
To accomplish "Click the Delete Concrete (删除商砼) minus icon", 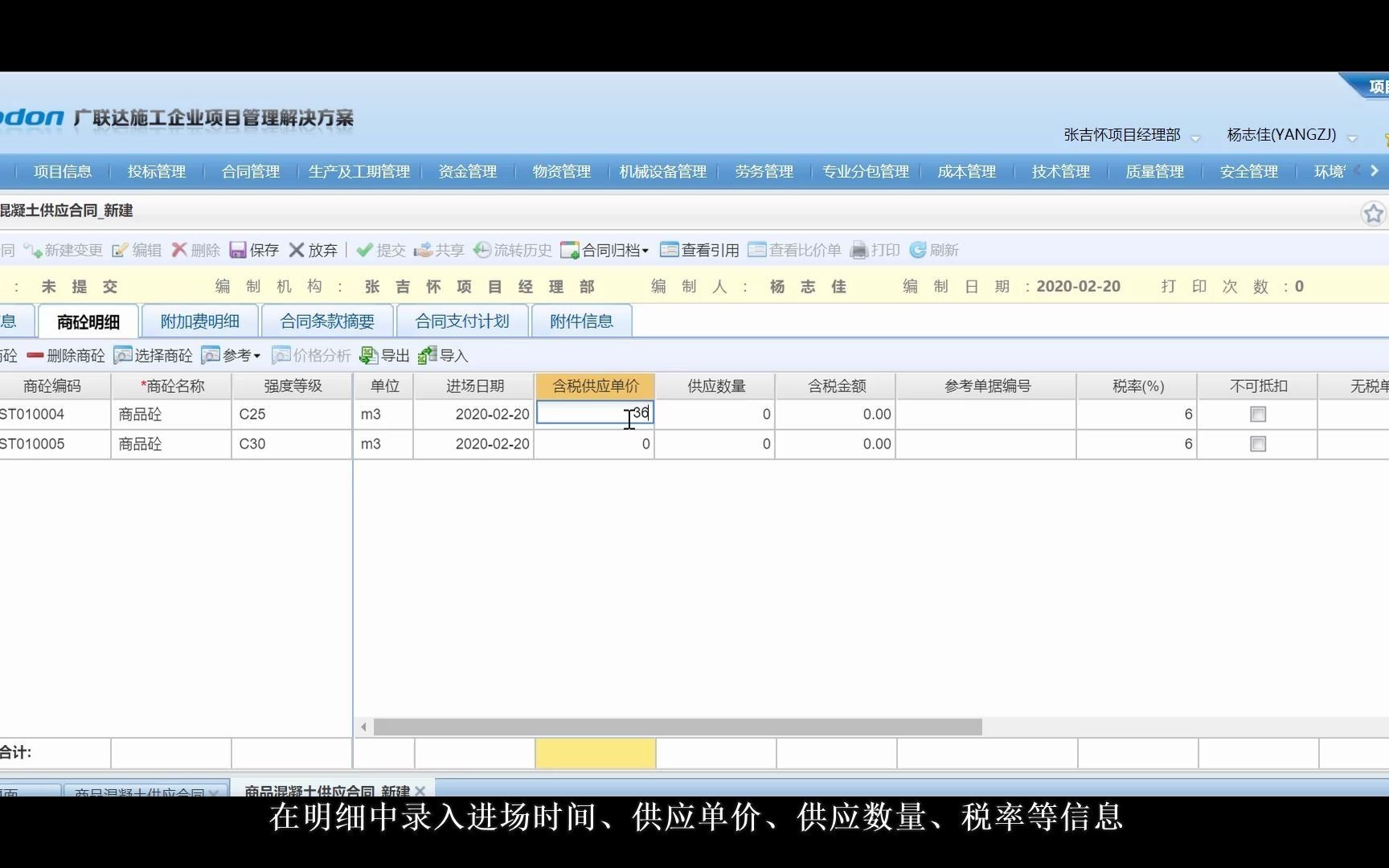I will click(x=35, y=355).
